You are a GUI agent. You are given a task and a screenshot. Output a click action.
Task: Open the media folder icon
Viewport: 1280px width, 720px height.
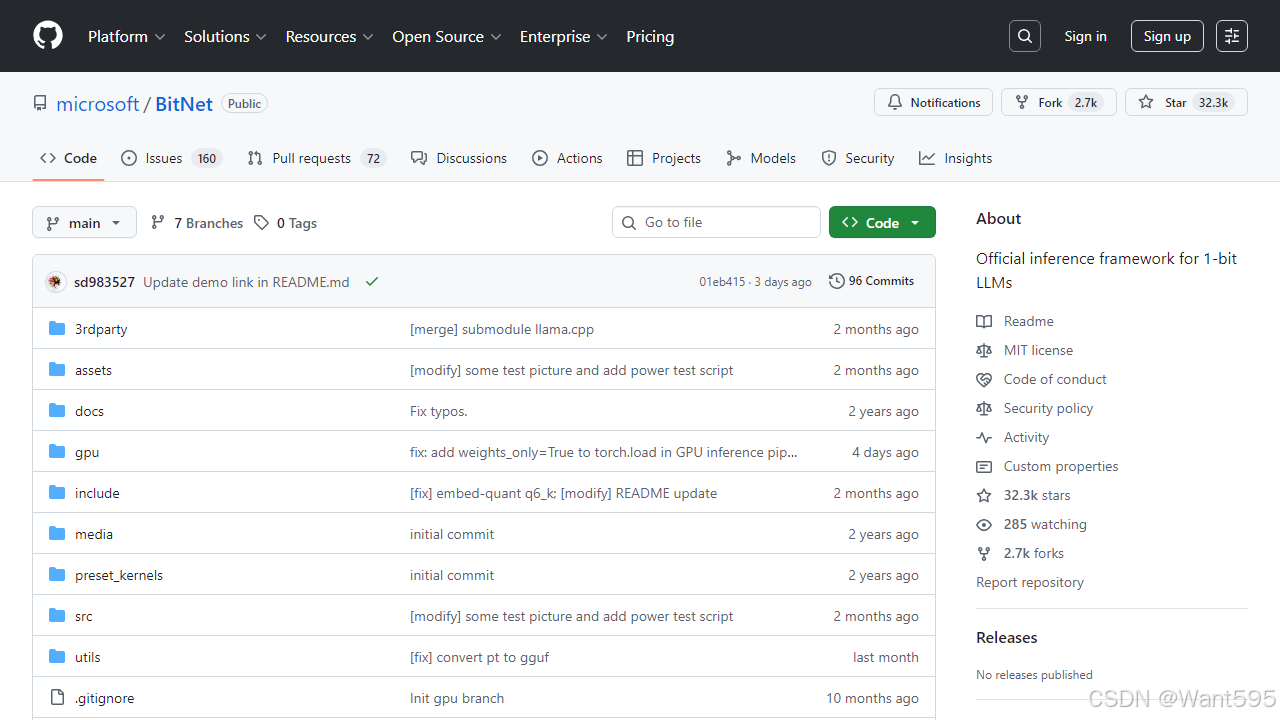(57, 534)
